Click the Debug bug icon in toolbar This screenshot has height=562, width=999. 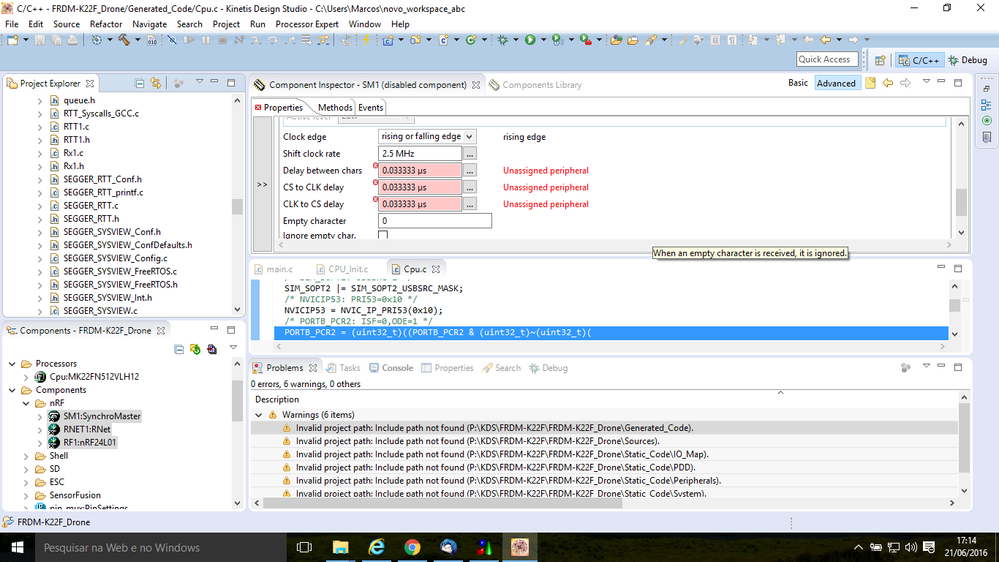click(x=503, y=40)
